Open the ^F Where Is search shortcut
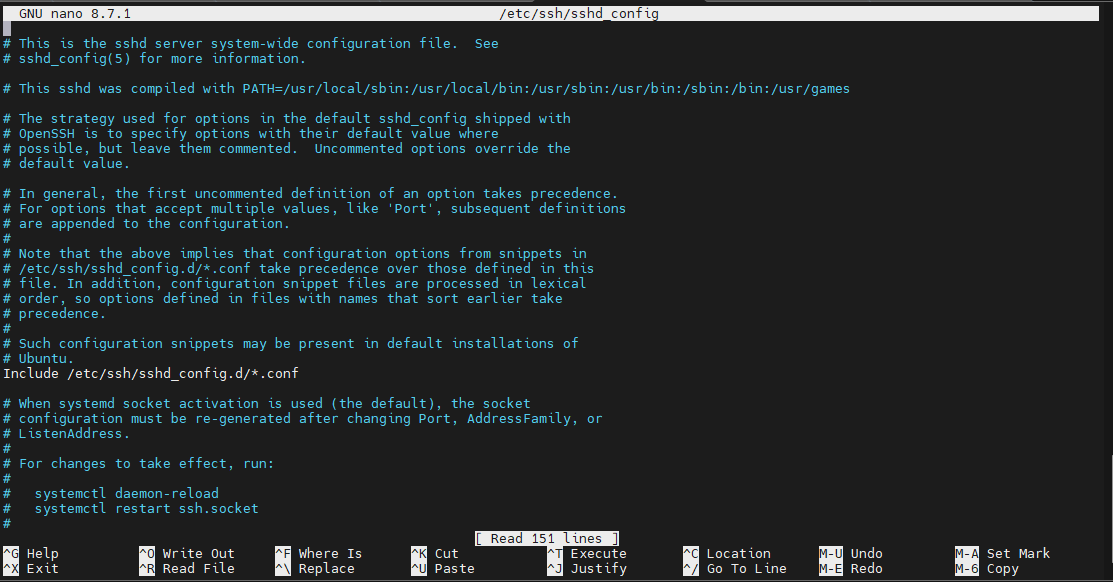The width and height of the screenshot is (1113, 582). click(x=319, y=554)
